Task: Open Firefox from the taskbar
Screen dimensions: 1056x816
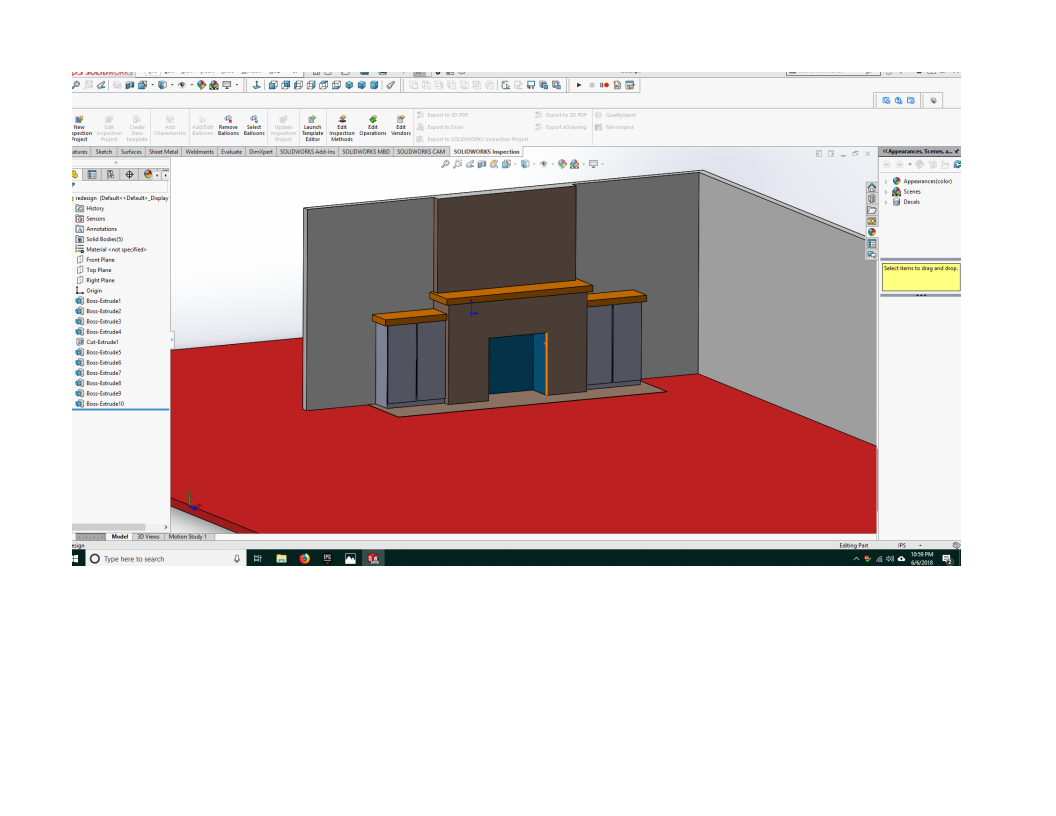Action: tap(304, 559)
